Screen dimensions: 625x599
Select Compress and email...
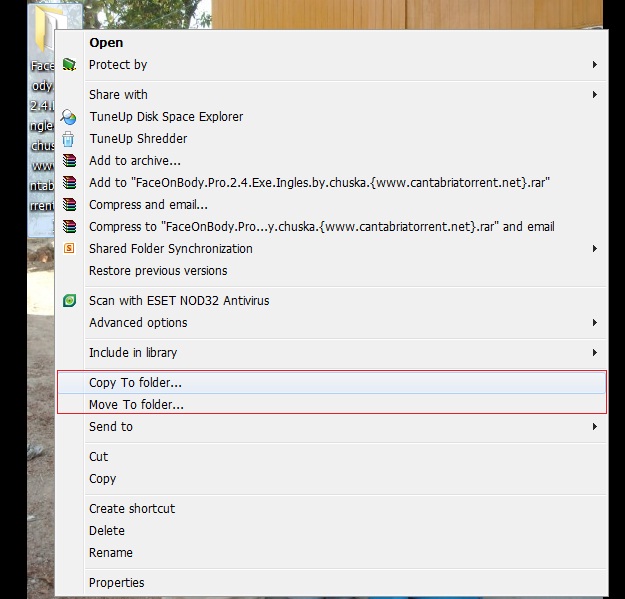pyautogui.click(x=332, y=204)
